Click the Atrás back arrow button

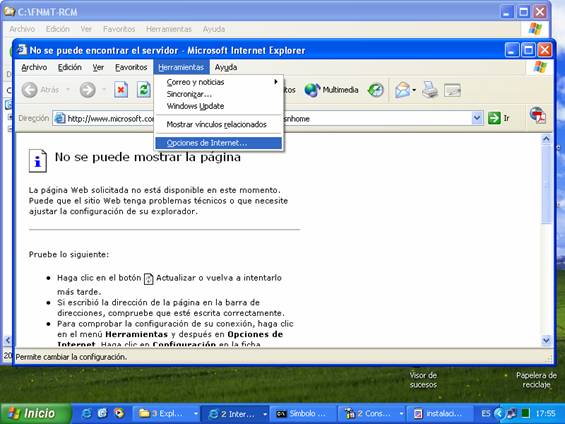pos(30,90)
